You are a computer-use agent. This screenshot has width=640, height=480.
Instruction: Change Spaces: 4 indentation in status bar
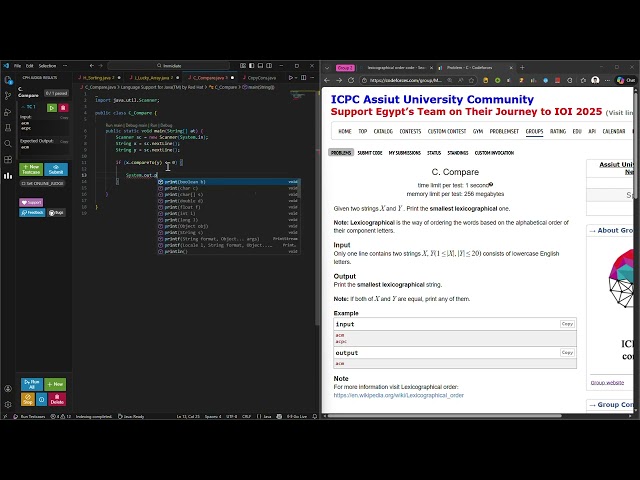pyautogui.click(x=213, y=416)
